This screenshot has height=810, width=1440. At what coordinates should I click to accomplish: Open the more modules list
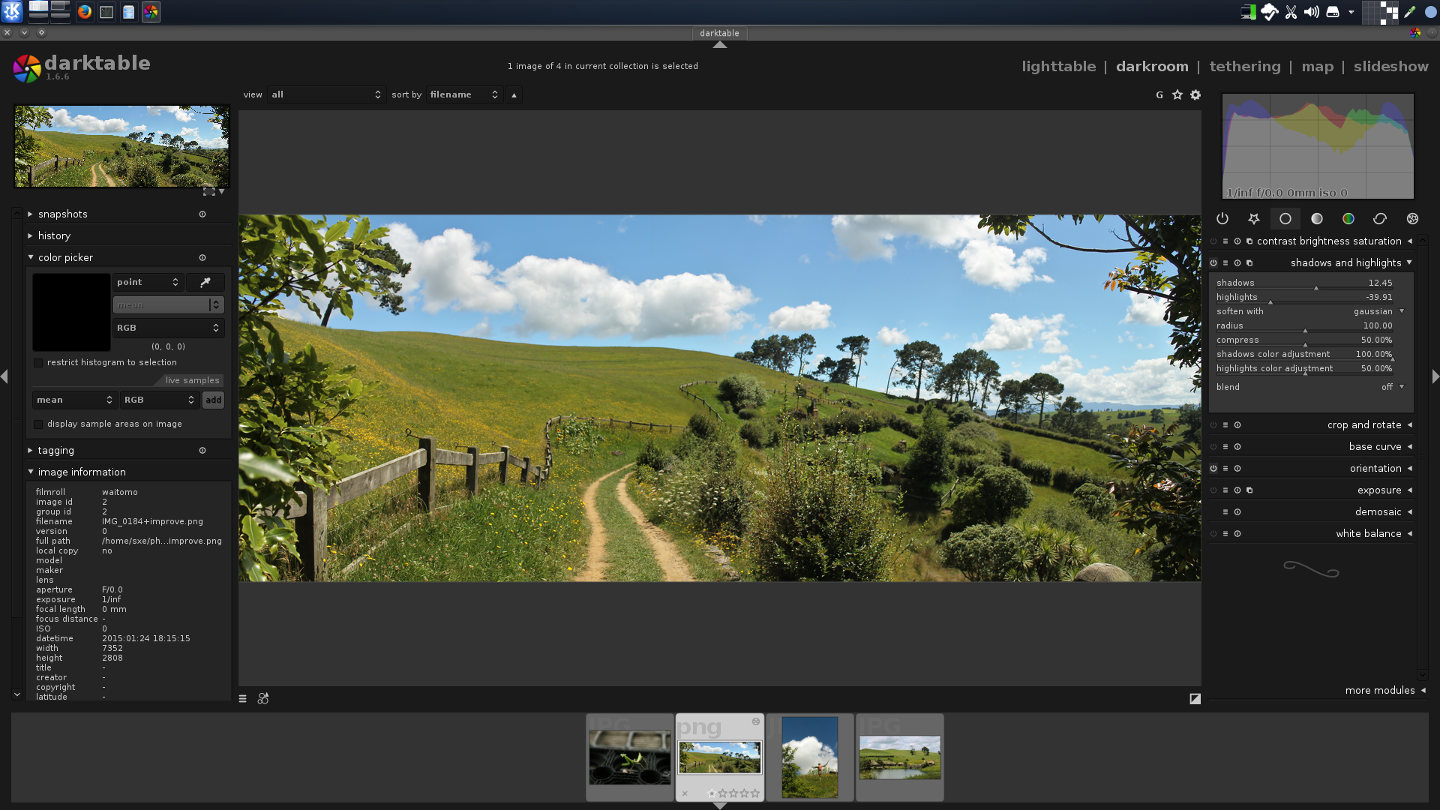coord(1380,691)
